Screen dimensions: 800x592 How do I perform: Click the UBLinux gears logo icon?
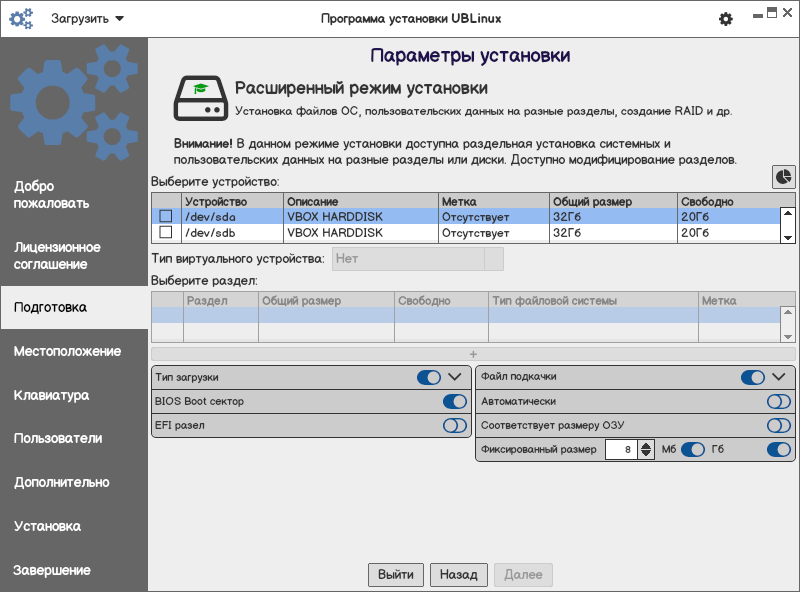click(x=21, y=19)
